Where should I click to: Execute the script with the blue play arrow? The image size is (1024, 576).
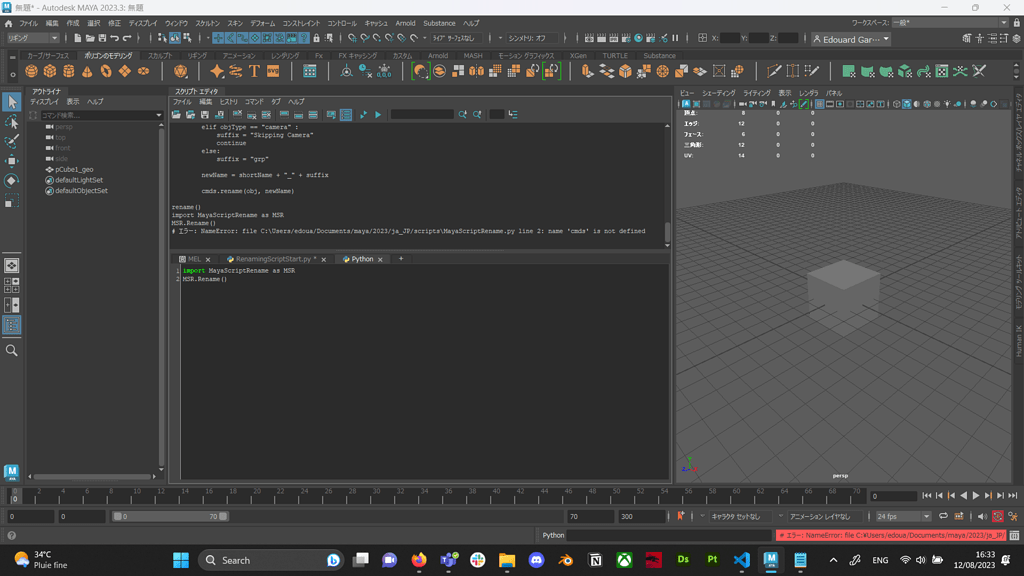[378, 114]
